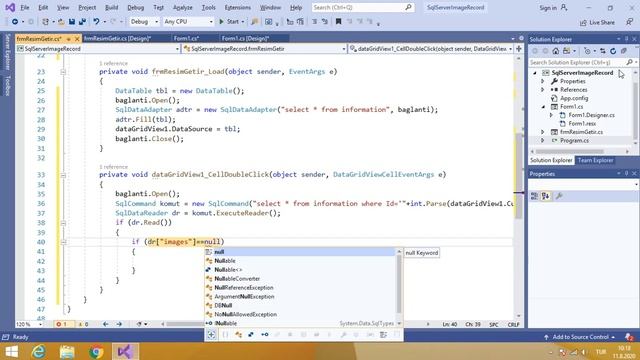Screen dimensions: 640x360
Task: Expand the Properties node in Solution Explorer
Action: (543, 81)
